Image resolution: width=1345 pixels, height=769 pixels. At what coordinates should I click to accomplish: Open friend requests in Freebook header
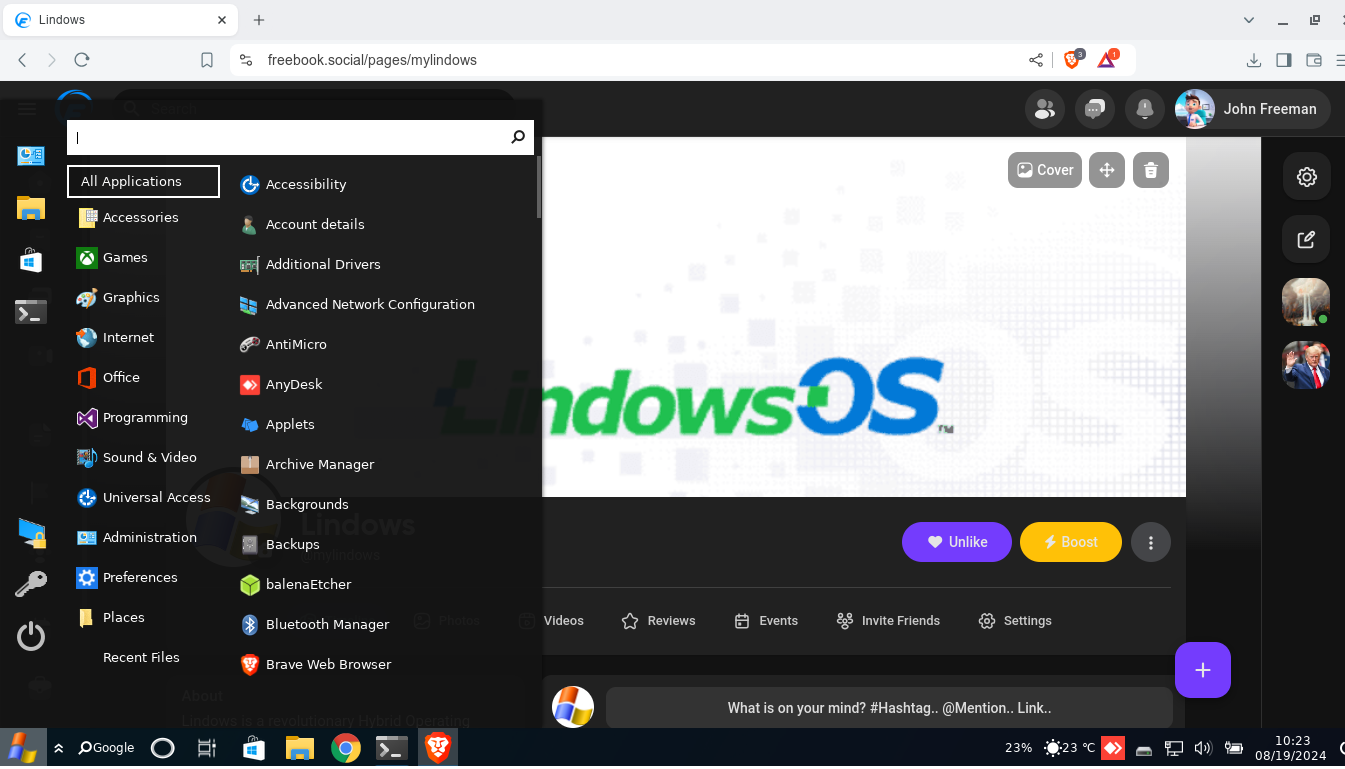tap(1045, 109)
